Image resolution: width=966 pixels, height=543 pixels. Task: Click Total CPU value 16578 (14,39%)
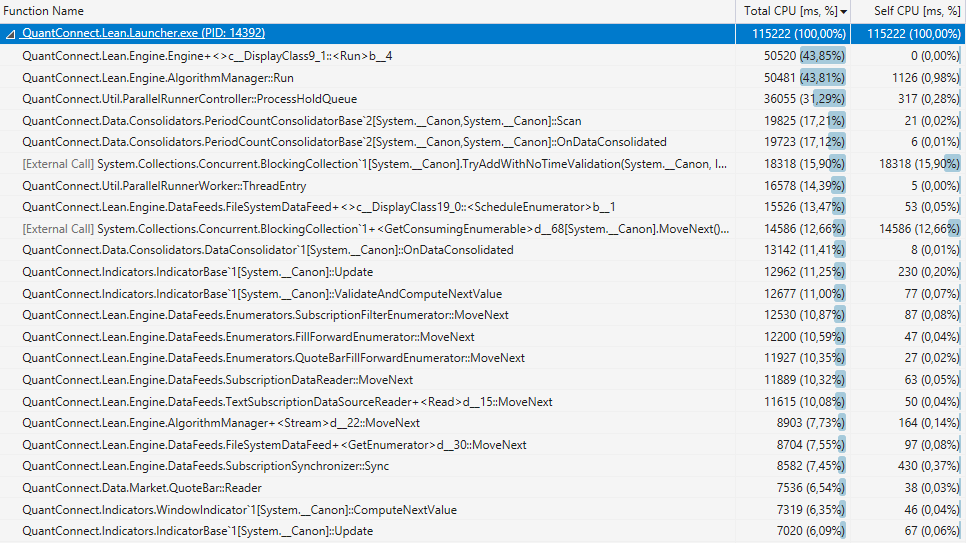(x=804, y=186)
